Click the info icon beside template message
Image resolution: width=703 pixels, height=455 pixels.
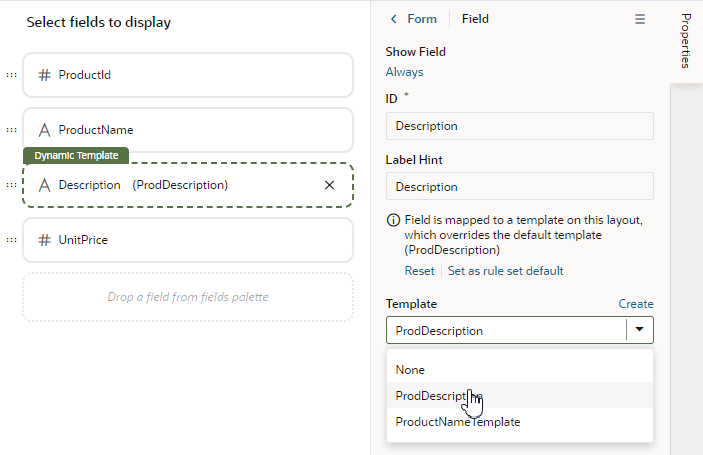point(393,220)
